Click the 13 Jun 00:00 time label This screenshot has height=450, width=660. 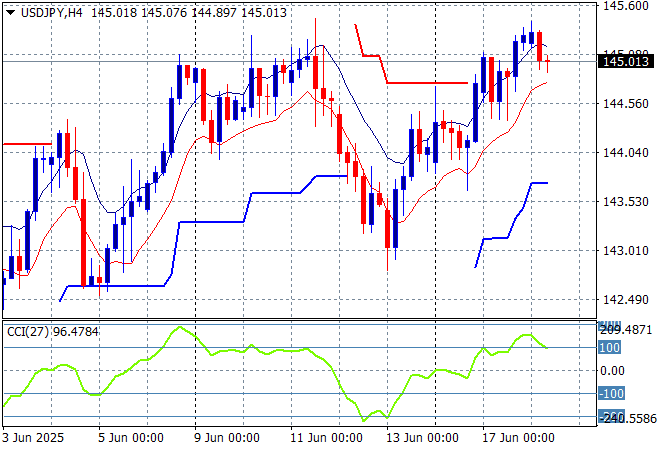422,438
